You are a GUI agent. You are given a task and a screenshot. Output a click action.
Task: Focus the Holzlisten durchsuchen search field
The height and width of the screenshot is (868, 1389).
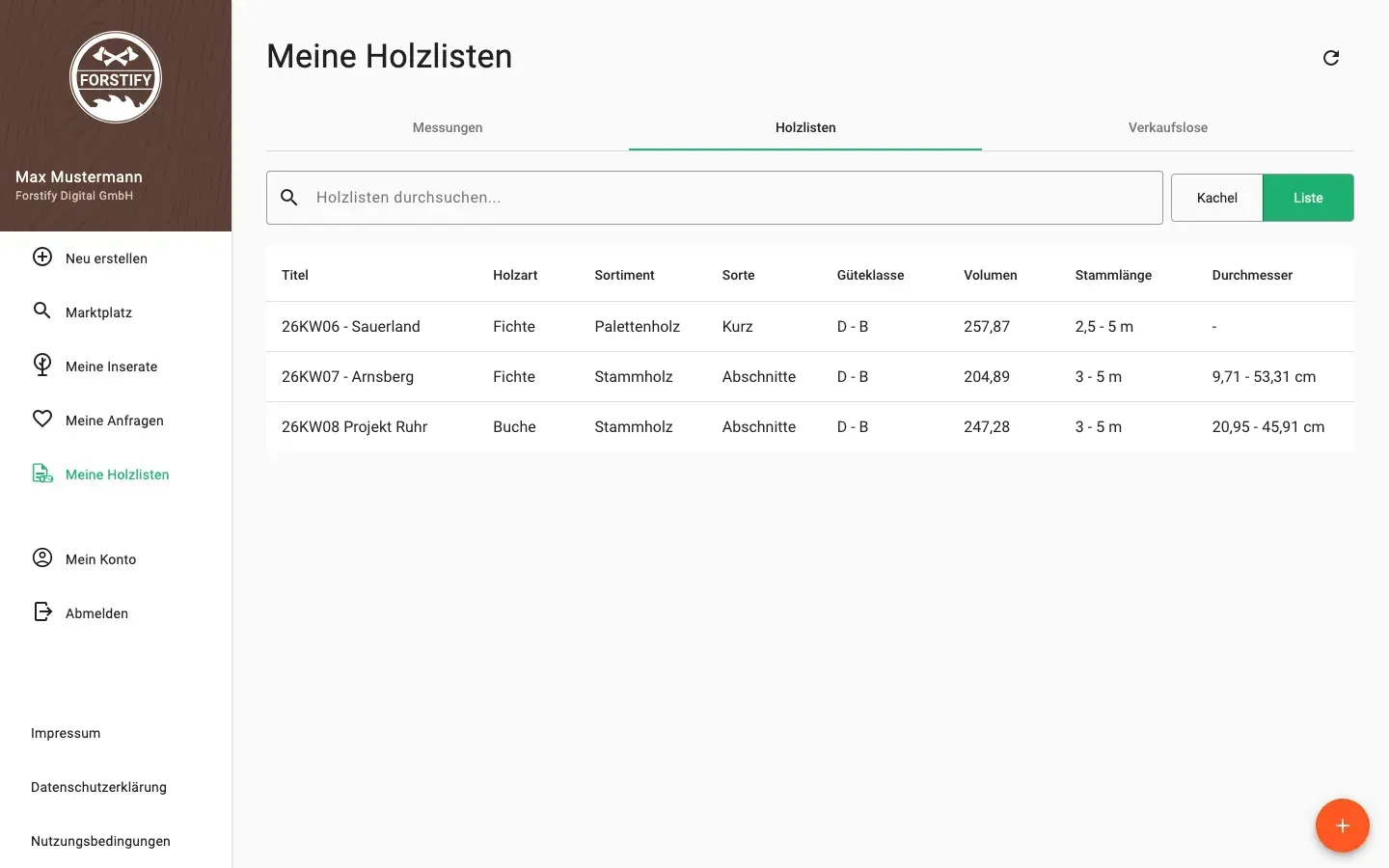pos(715,198)
